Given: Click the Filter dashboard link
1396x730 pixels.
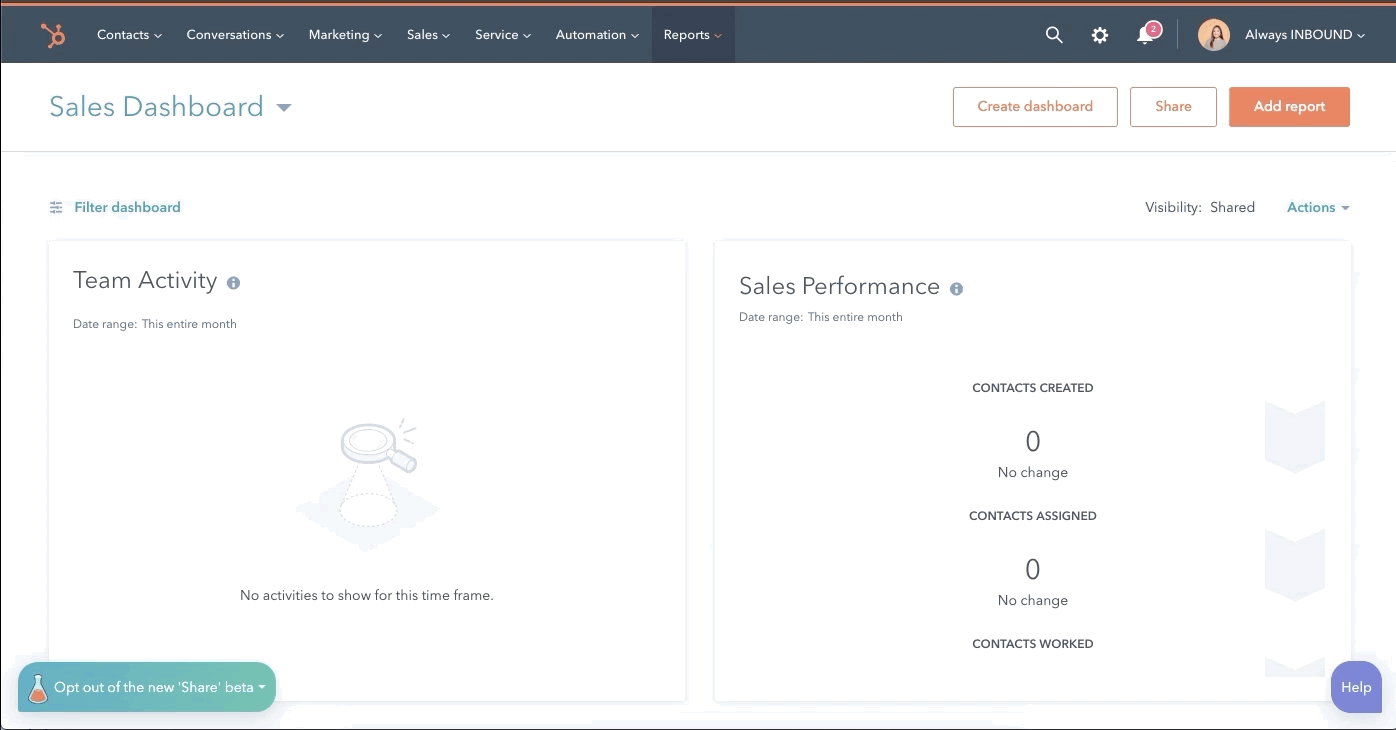Looking at the screenshot, I should pyautogui.click(x=127, y=208).
